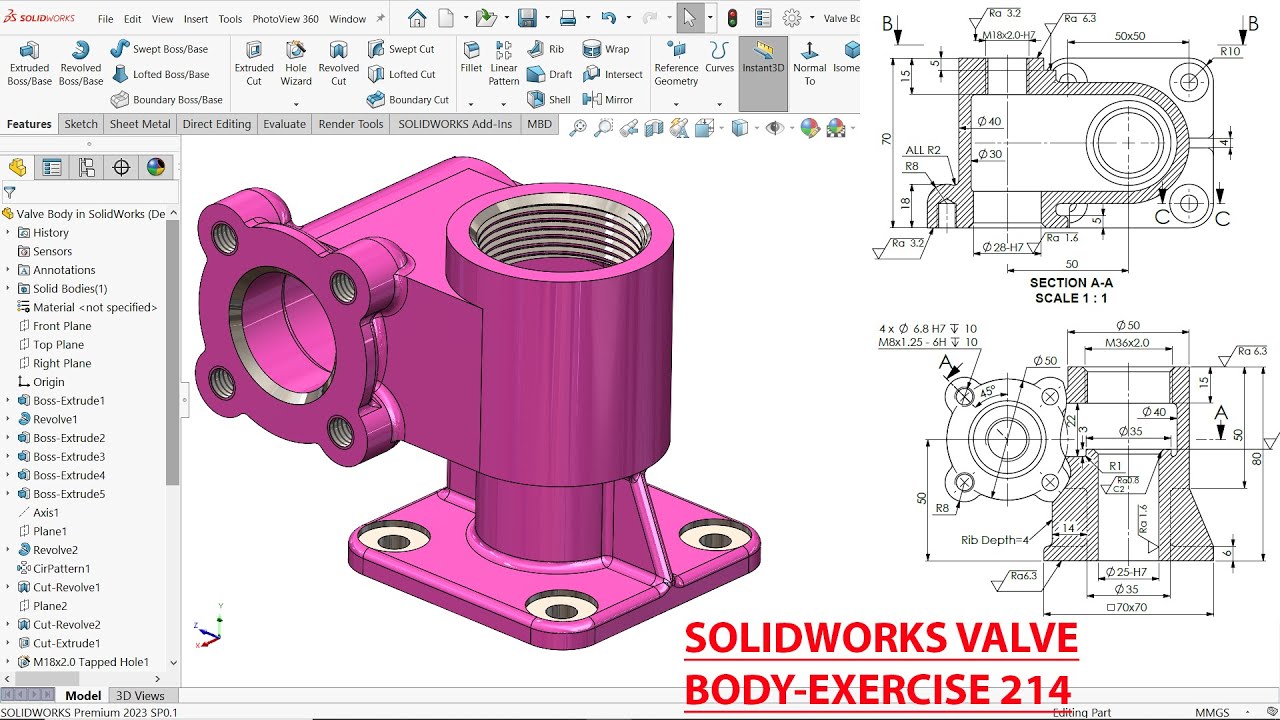Click the Section View icon
Screen dimensions: 1280x720
point(653,127)
